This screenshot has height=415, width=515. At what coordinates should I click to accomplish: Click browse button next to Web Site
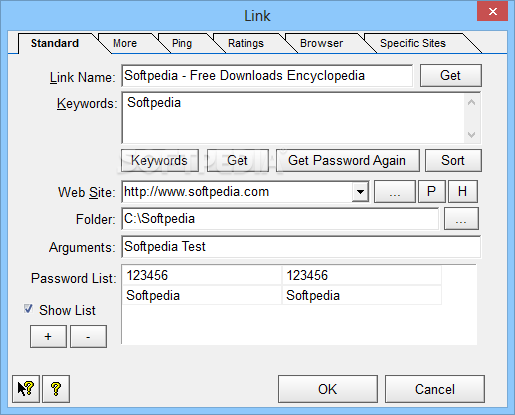[x=395, y=192]
